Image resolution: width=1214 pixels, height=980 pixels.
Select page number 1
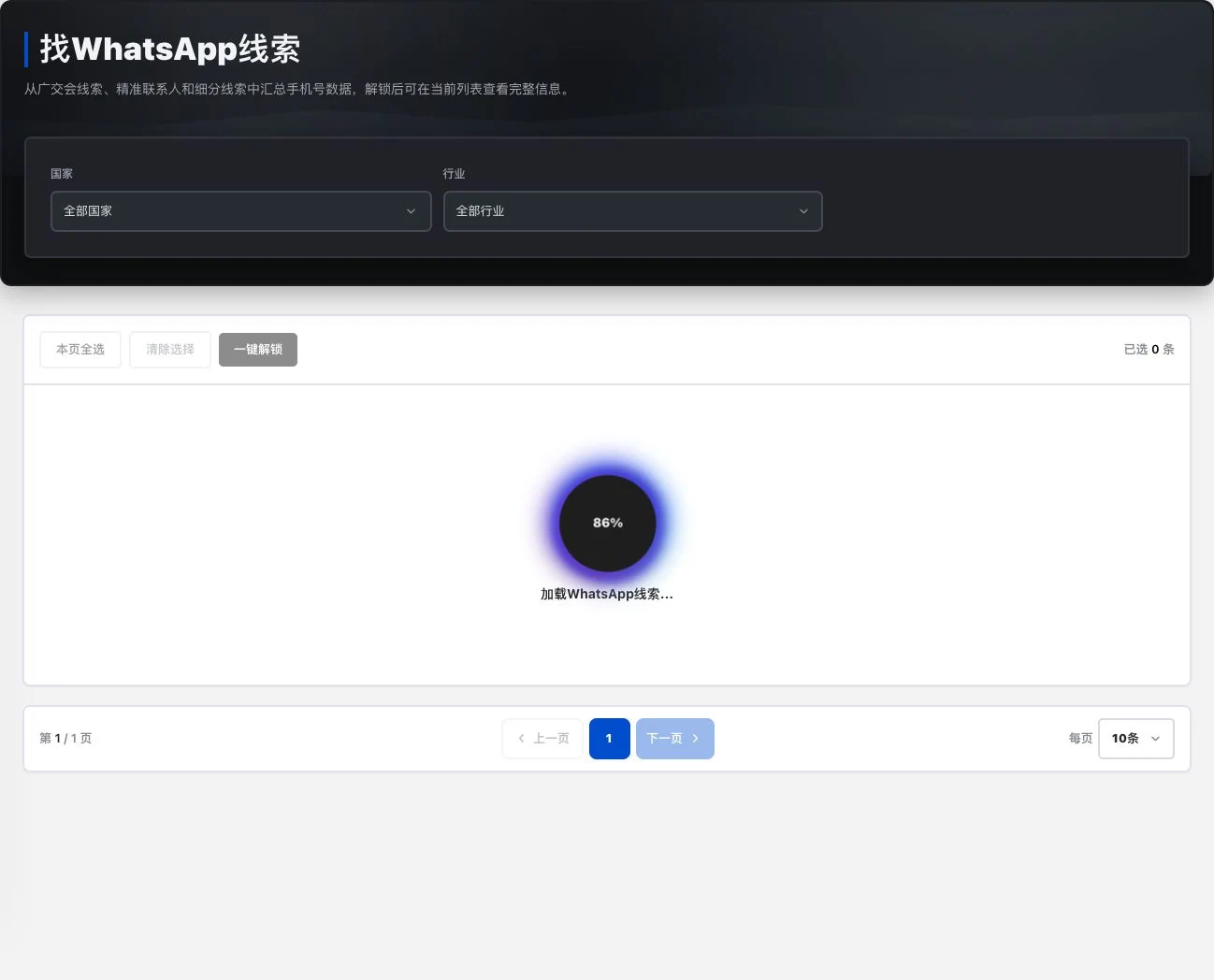click(609, 739)
